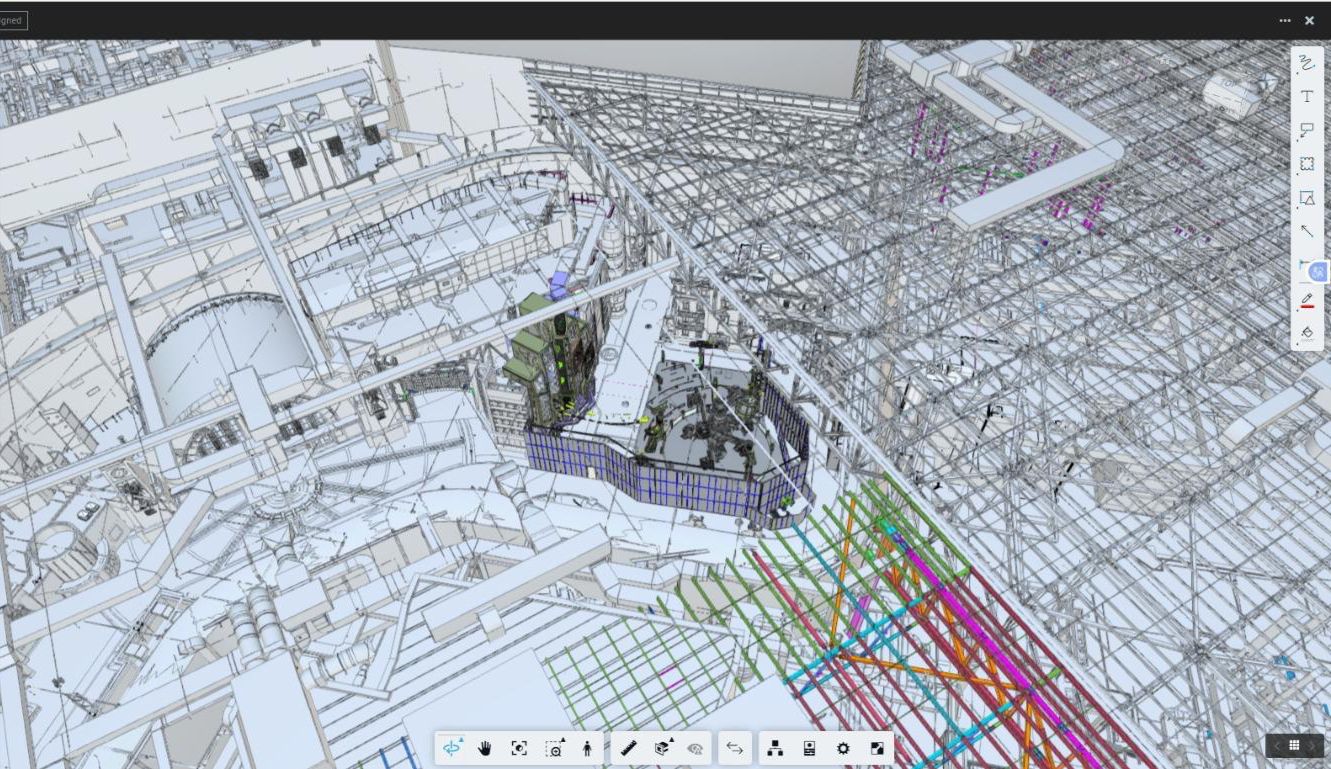Select the Orbit tool in bottom toolbar

(x=452, y=748)
